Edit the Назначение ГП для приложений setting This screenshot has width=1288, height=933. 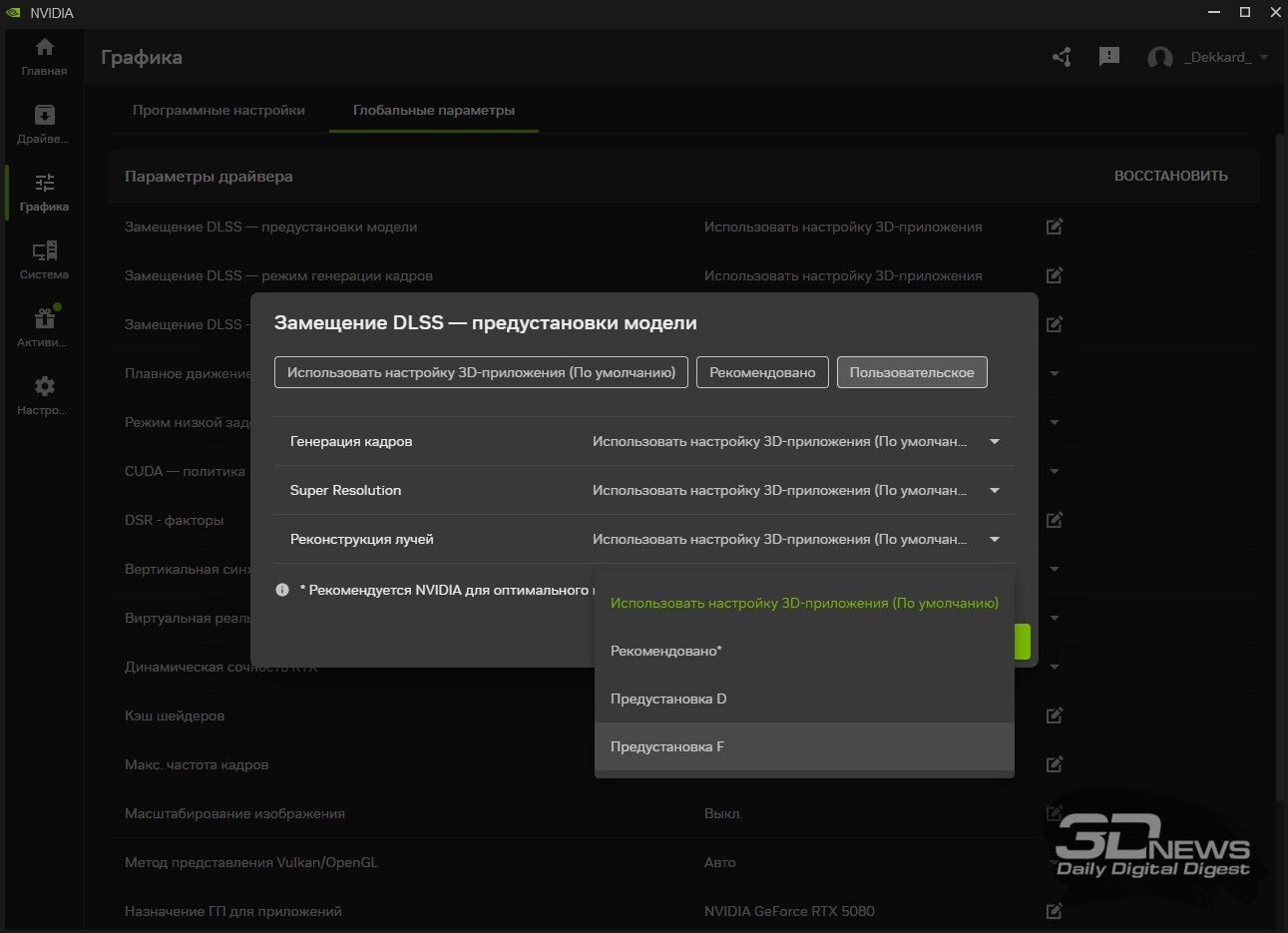click(x=1055, y=911)
